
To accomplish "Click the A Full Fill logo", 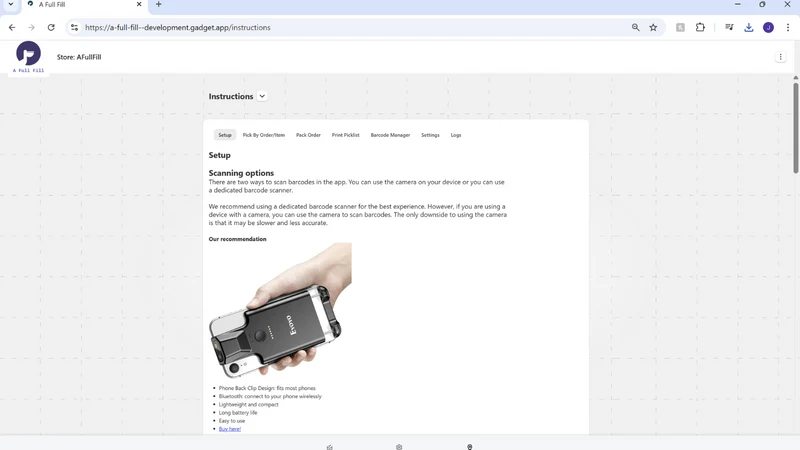I will point(29,57).
